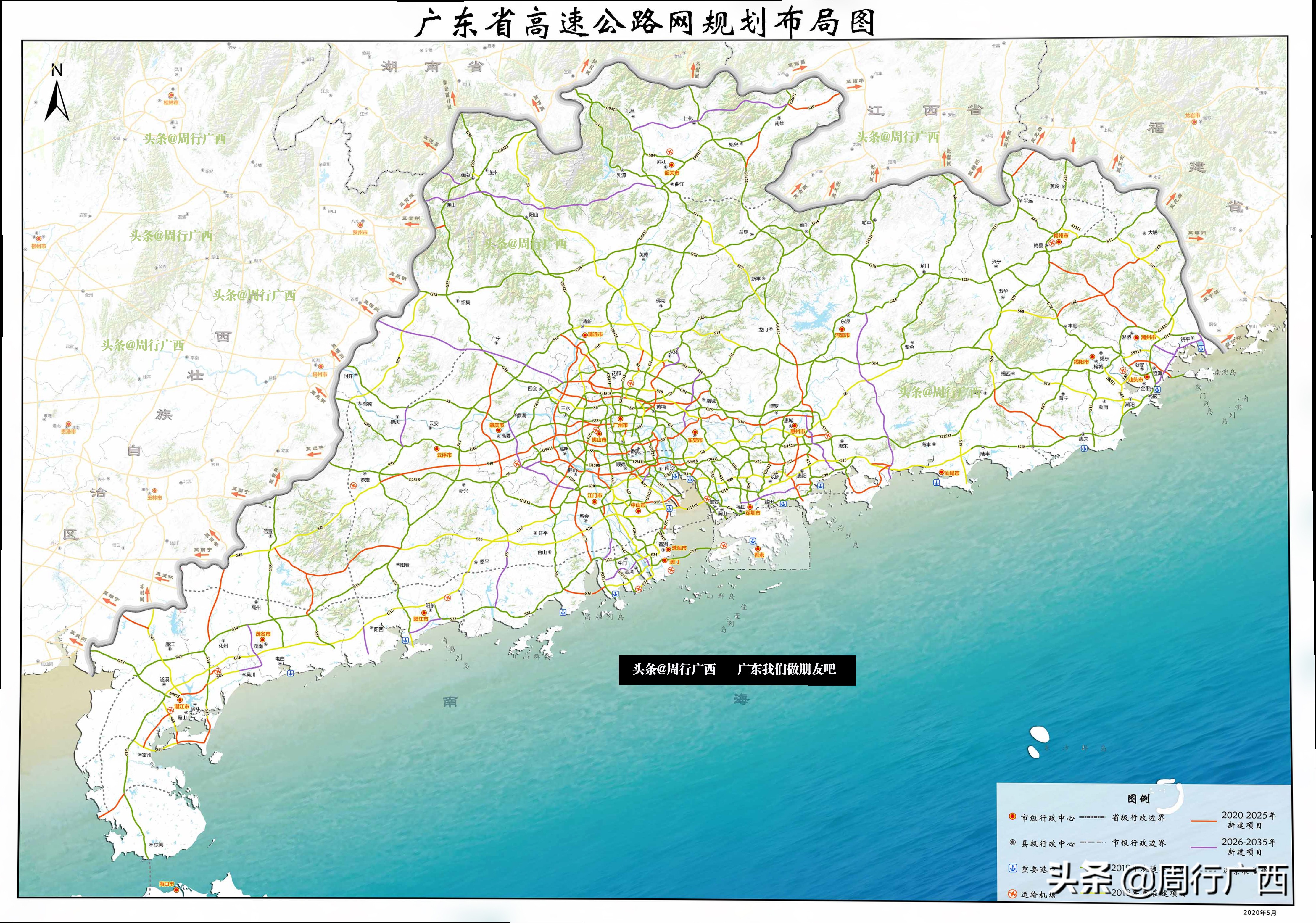
Task: Click the anchor port icon in the legend
Action: 1013,868
